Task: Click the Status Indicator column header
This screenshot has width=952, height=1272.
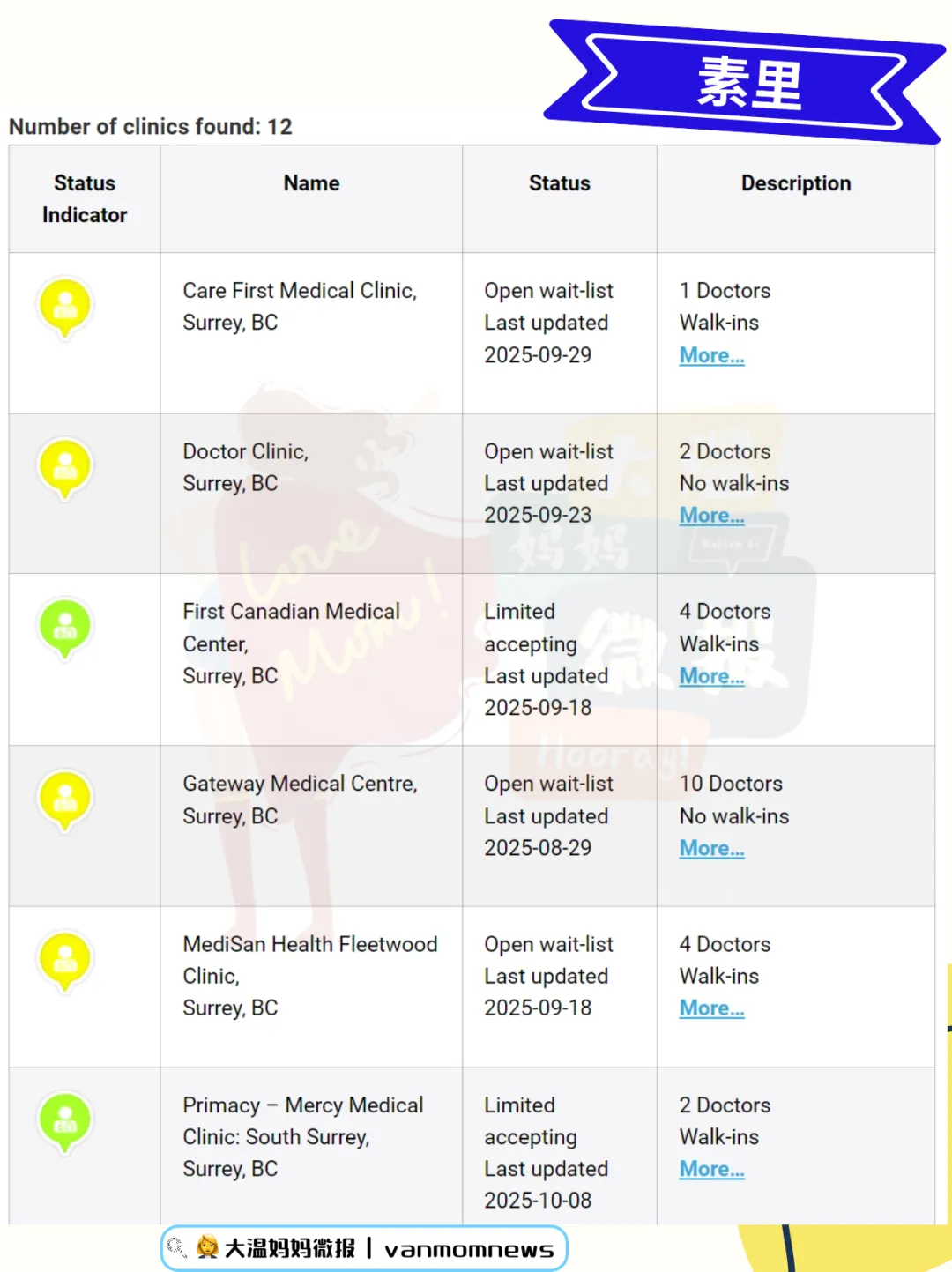Action: pyautogui.click(x=85, y=199)
